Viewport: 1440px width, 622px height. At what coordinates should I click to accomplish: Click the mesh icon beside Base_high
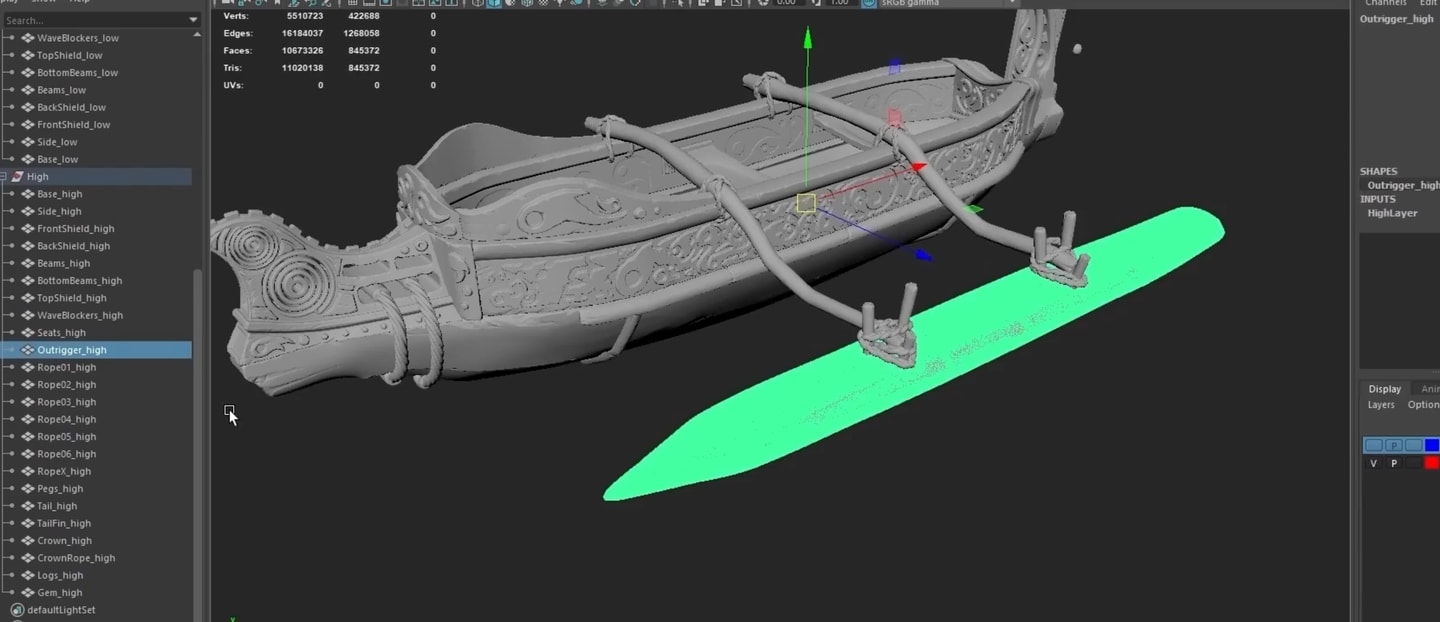click(x=28, y=194)
